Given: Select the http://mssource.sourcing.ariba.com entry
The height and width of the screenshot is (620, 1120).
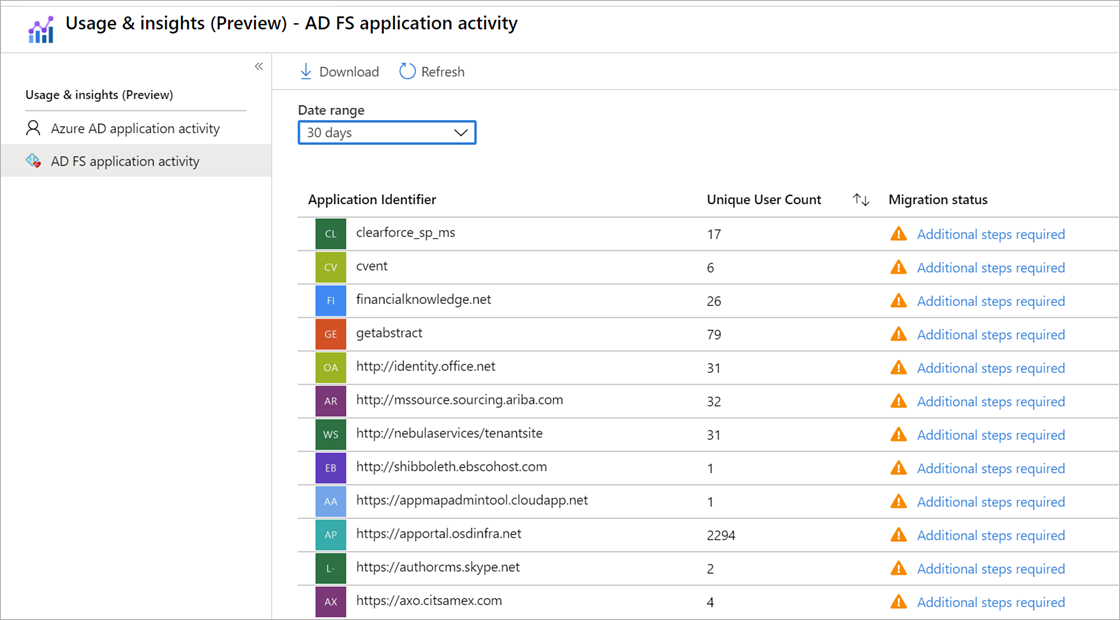Looking at the screenshot, I should (459, 400).
